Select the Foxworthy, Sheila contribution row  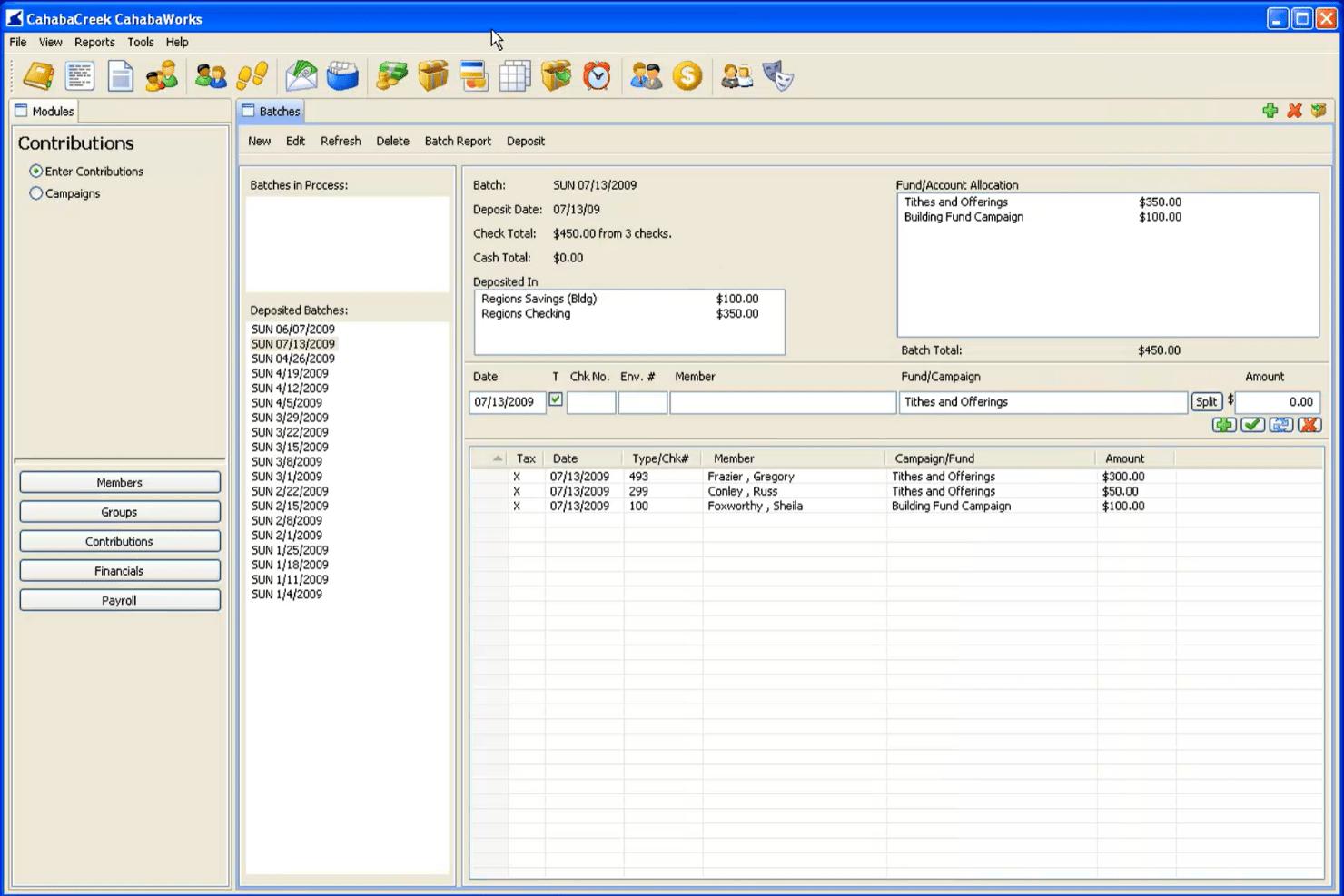click(x=896, y=507)
